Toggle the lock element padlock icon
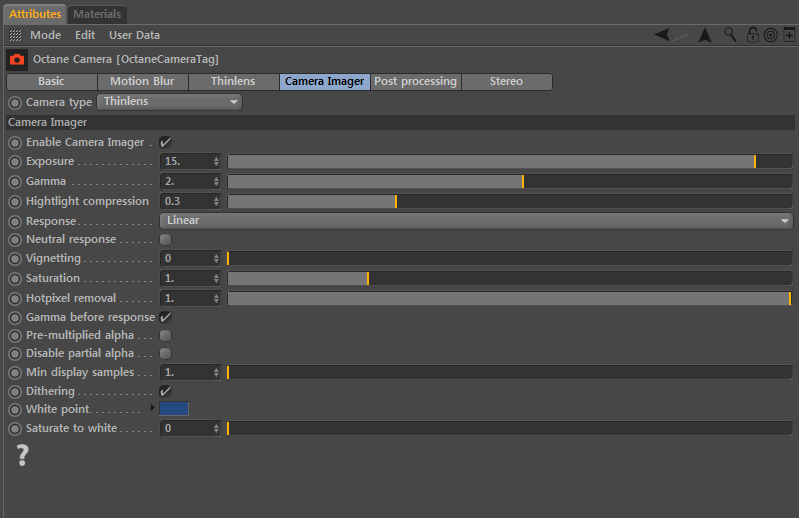This screenshot has width=799, height=518. (x=753, y=35)
